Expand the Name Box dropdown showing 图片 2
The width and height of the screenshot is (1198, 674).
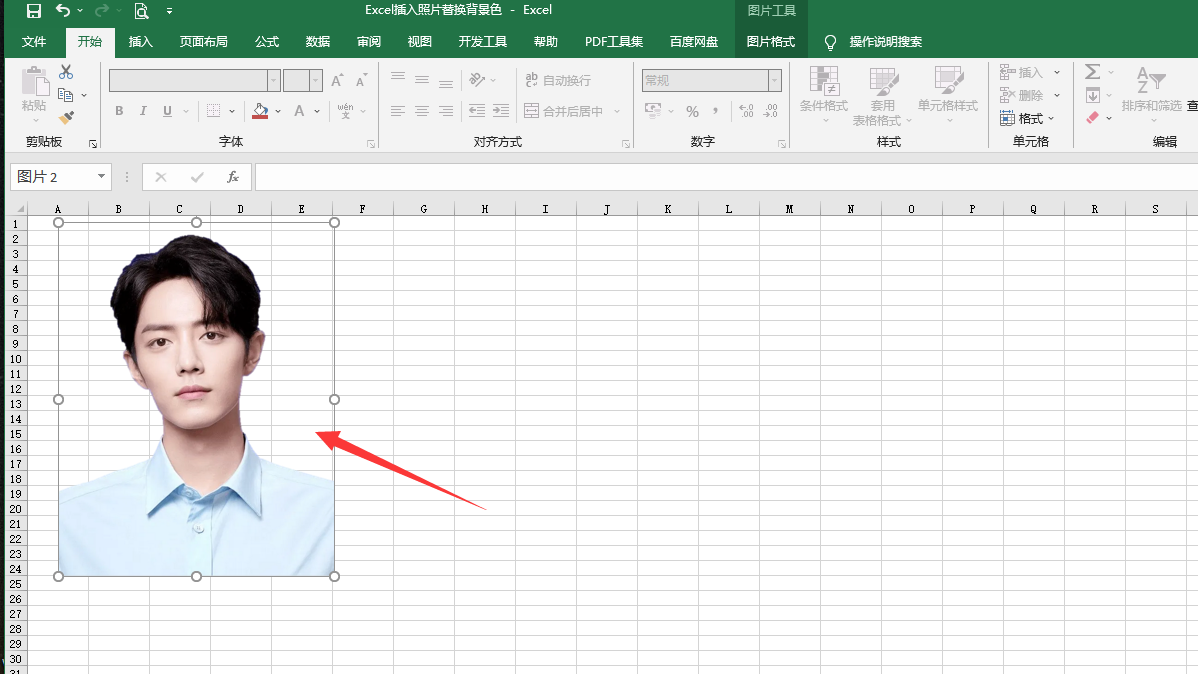(x=101, y=177)
